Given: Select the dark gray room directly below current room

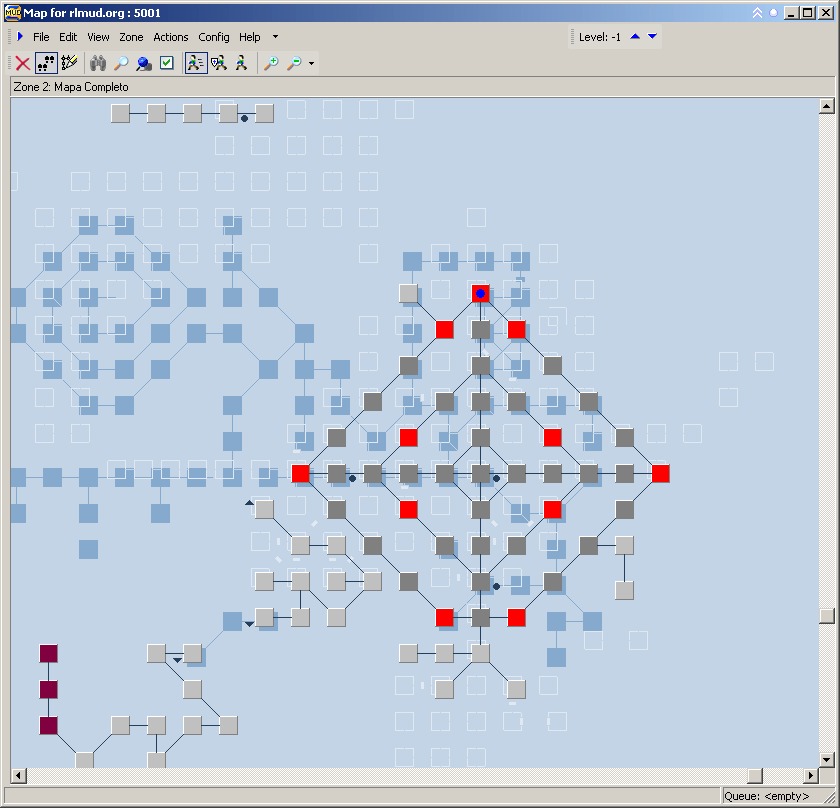Looking at the screenshot, I should (481, 330).
